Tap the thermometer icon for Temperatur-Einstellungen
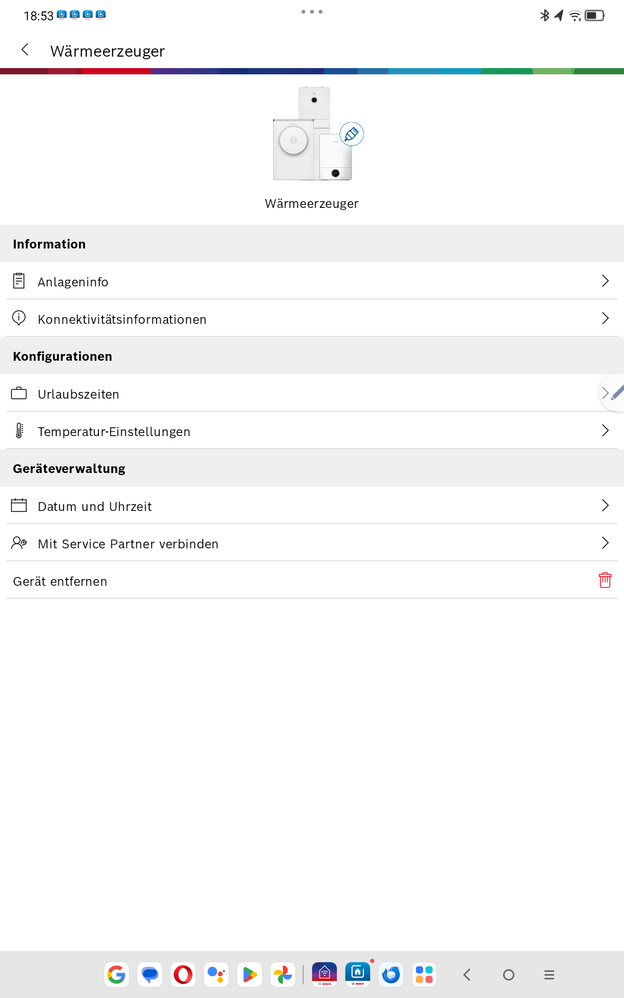This screenshot has width=624, height=998. click(x=19, y=431)
